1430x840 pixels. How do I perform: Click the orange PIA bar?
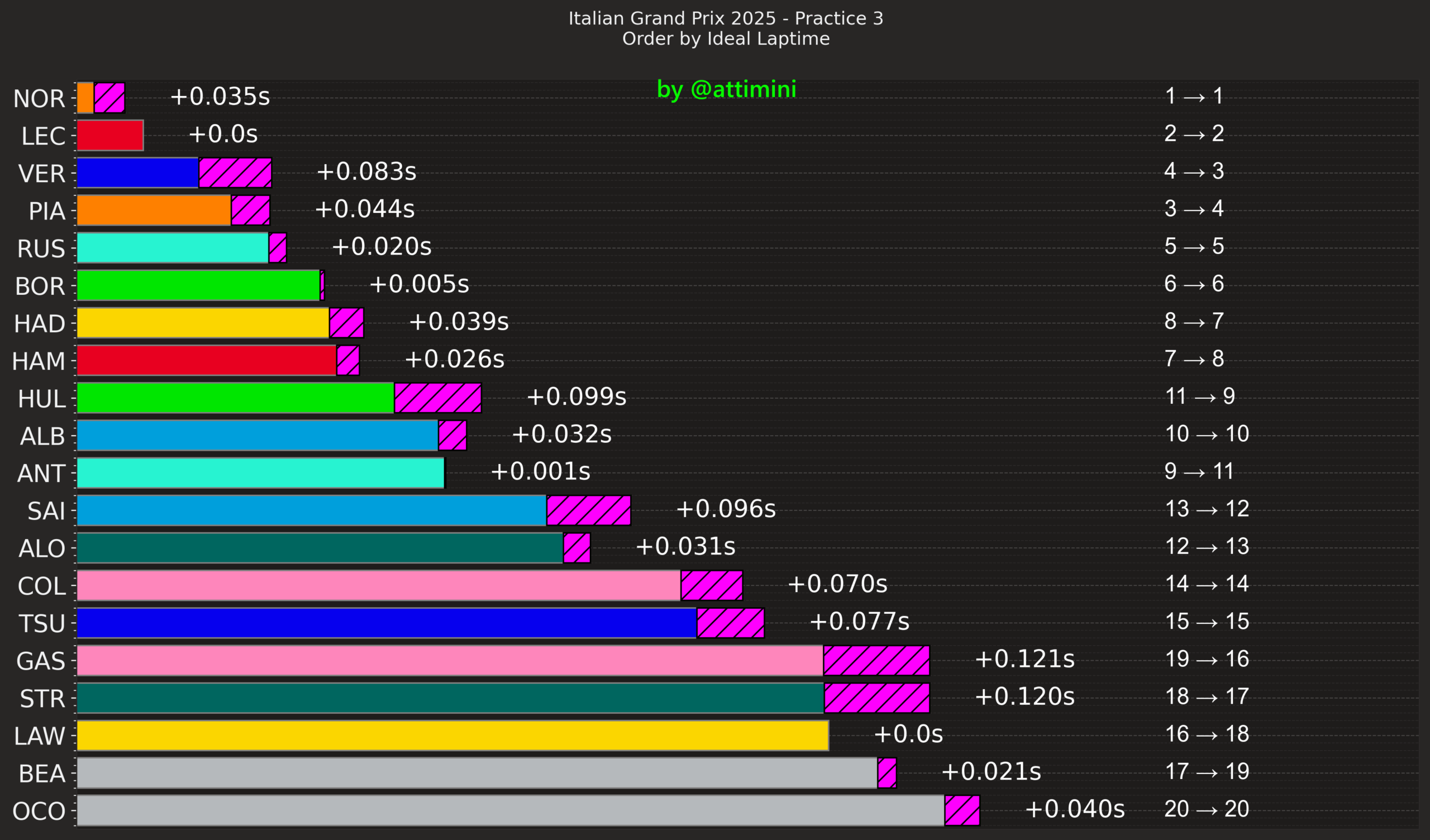[x=153, y=210]
